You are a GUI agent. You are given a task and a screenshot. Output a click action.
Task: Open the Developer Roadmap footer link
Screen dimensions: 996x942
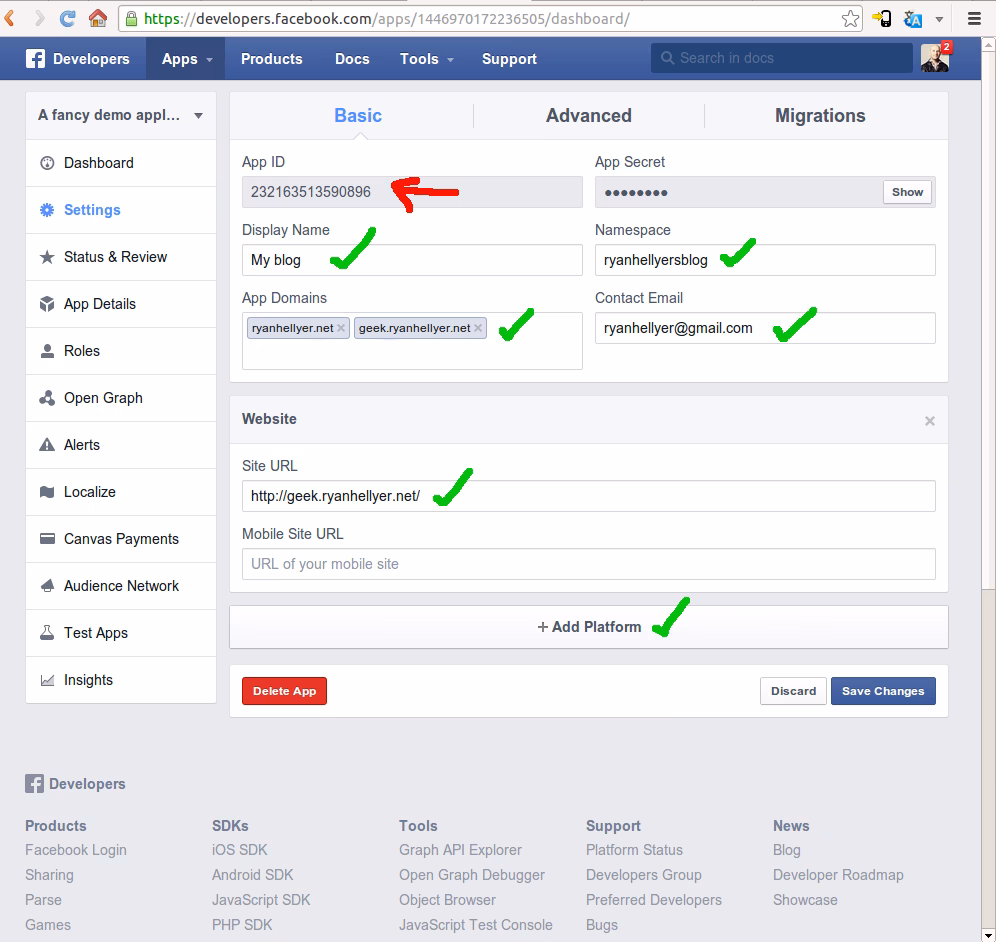pos(838,875)
